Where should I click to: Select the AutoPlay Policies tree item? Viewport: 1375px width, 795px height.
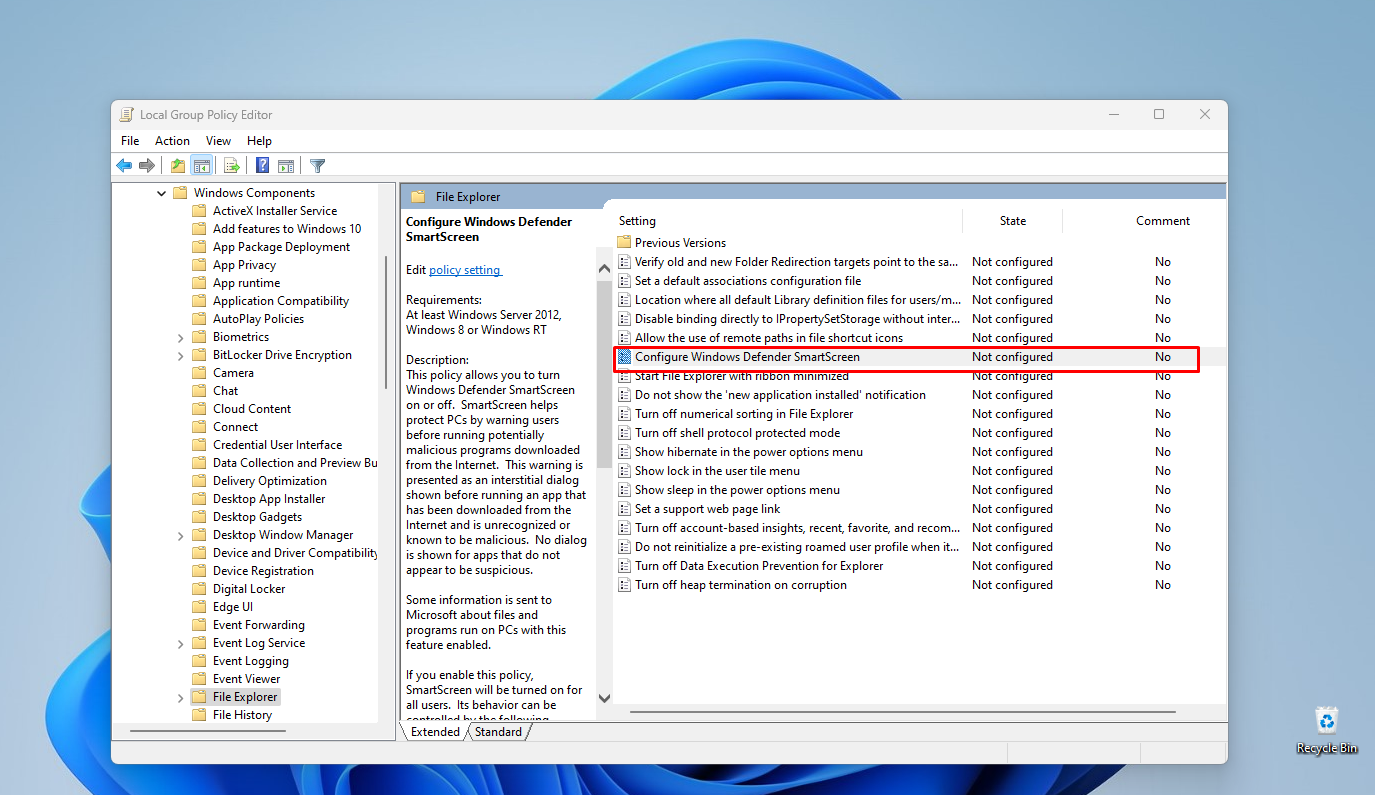(x=258, y=319)
